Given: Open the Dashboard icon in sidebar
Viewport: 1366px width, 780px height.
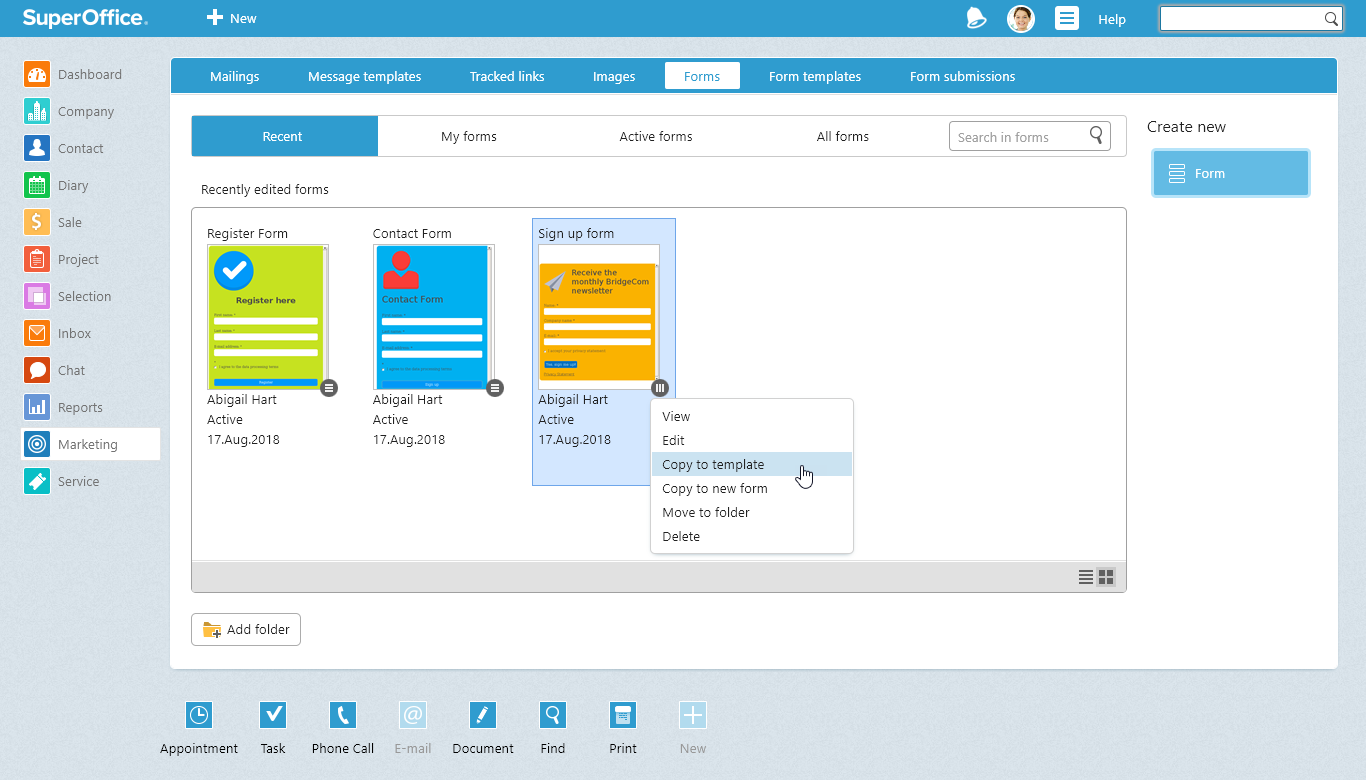Looking at the screenshot, I should tap(37, 75).
